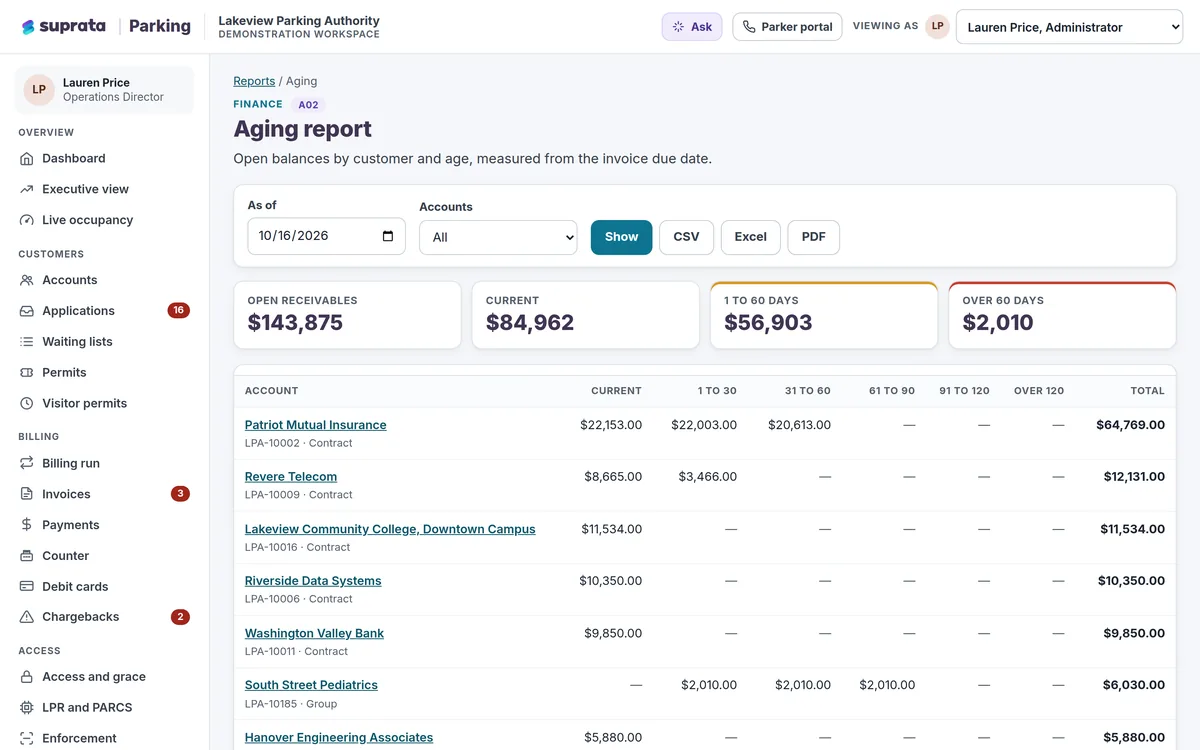Click the A02 report code tag
1200x750 pixels.
point(308,104)
